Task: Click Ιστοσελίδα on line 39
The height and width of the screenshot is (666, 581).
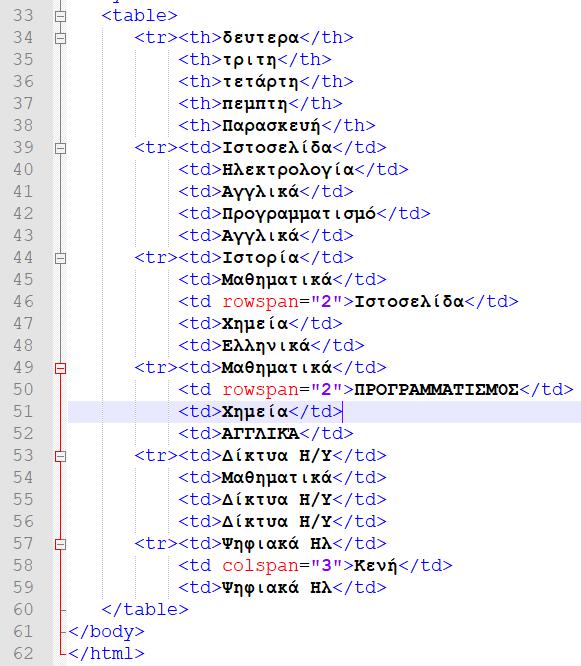Action: point(277,148)
